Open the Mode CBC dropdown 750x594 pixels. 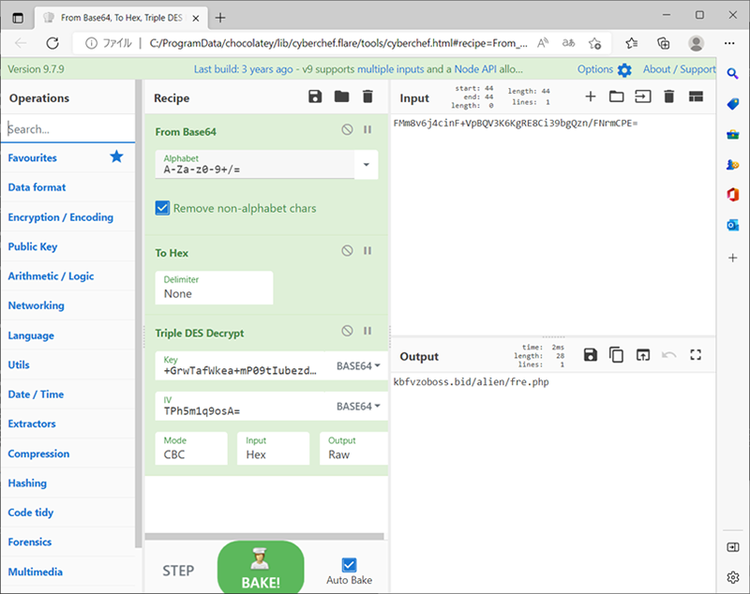click(191, 448)
